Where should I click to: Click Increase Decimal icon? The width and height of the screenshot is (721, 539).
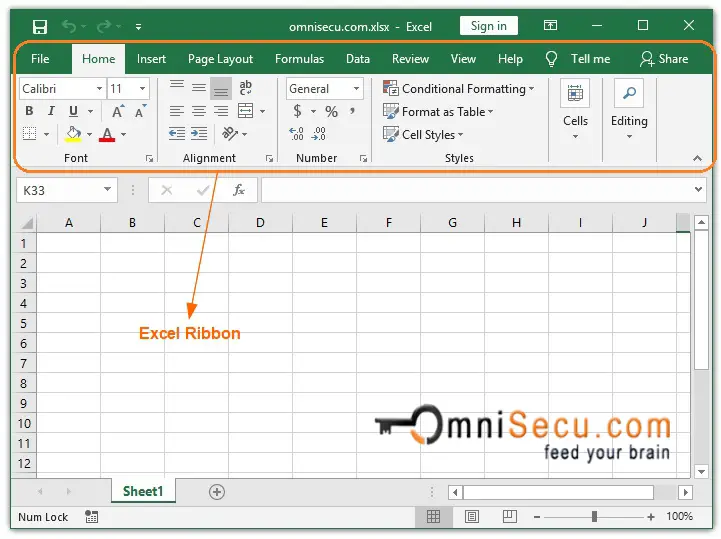[296, 134]
